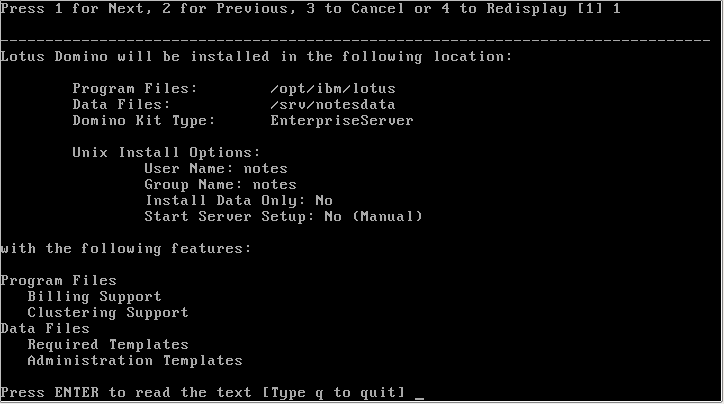Click the Group Name: notes line
Screen dimensions: 724x404
220,185
